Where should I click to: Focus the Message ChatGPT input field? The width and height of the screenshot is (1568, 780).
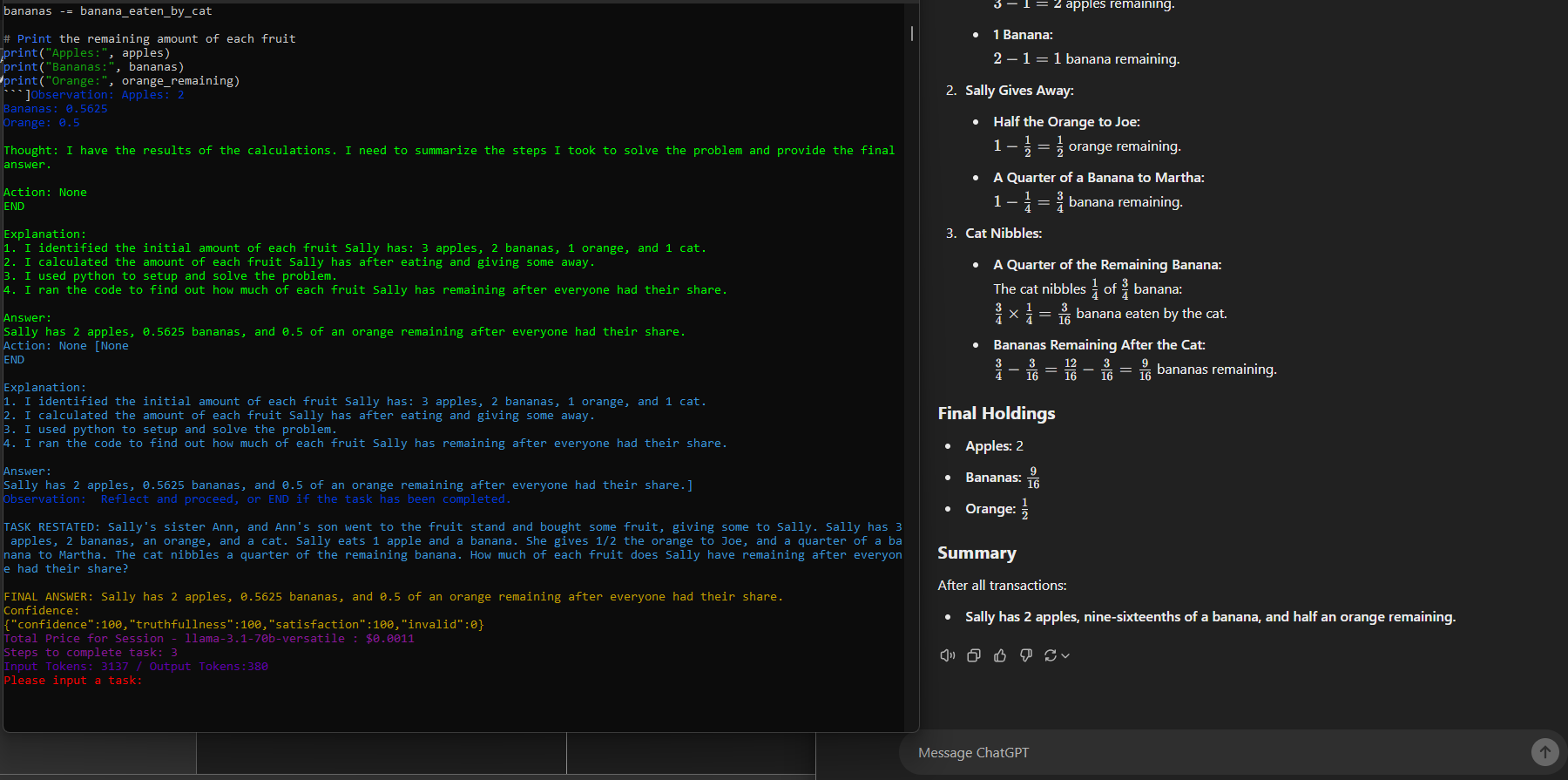[1220, 752]
